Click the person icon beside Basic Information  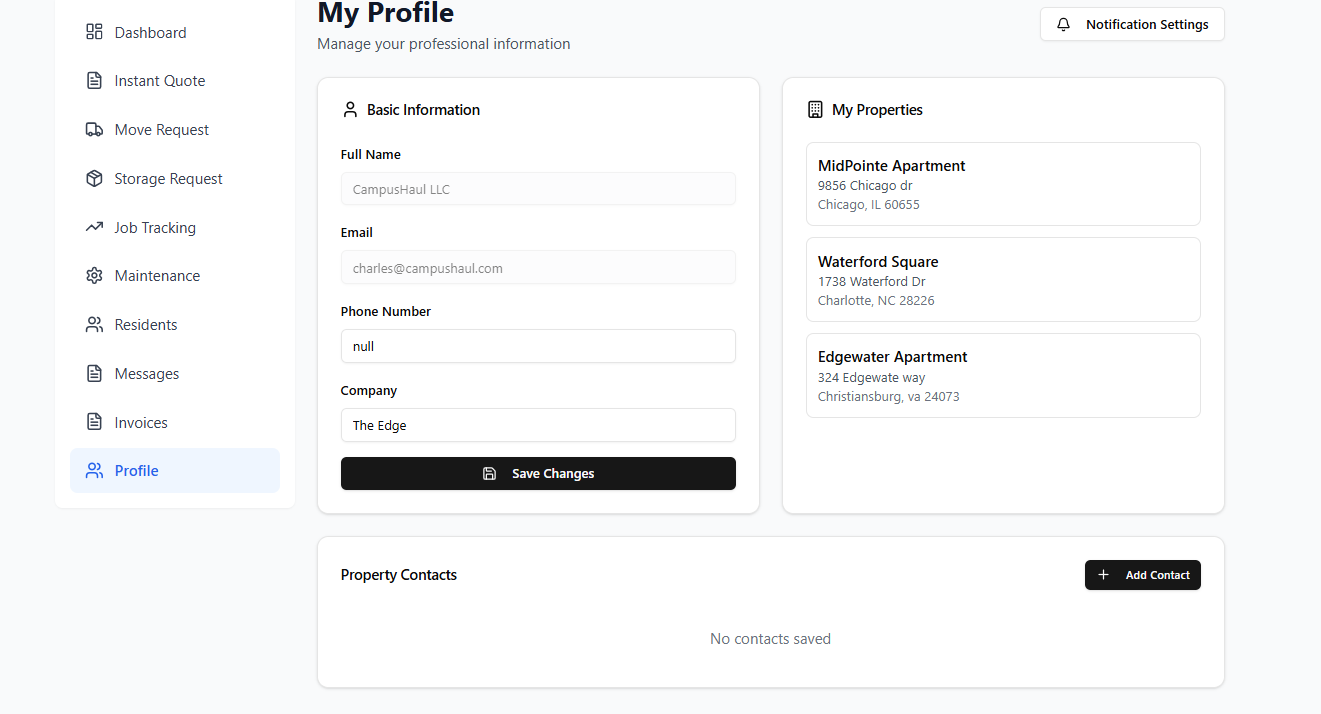(x=350, y=109)
